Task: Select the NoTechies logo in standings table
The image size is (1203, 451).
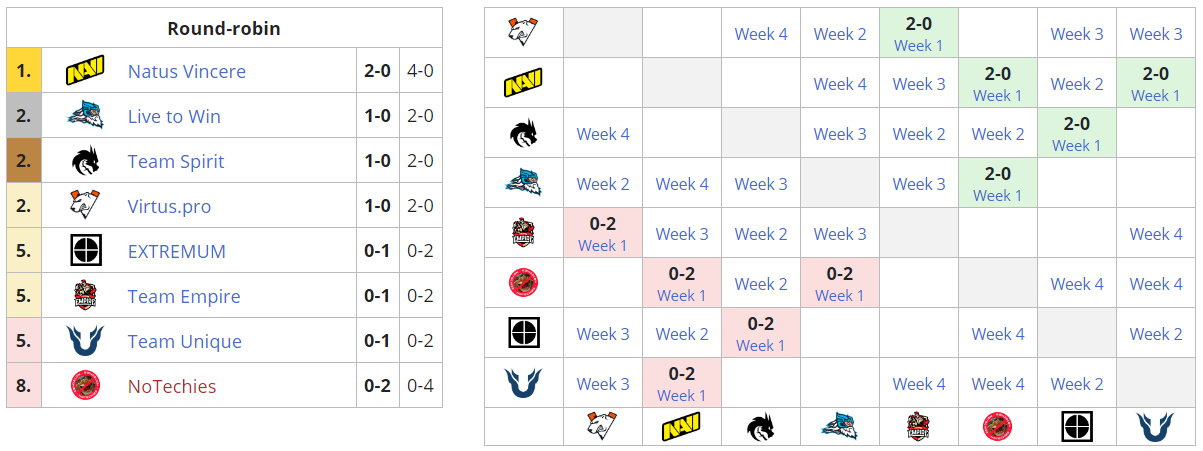Action: pos(85,387)
